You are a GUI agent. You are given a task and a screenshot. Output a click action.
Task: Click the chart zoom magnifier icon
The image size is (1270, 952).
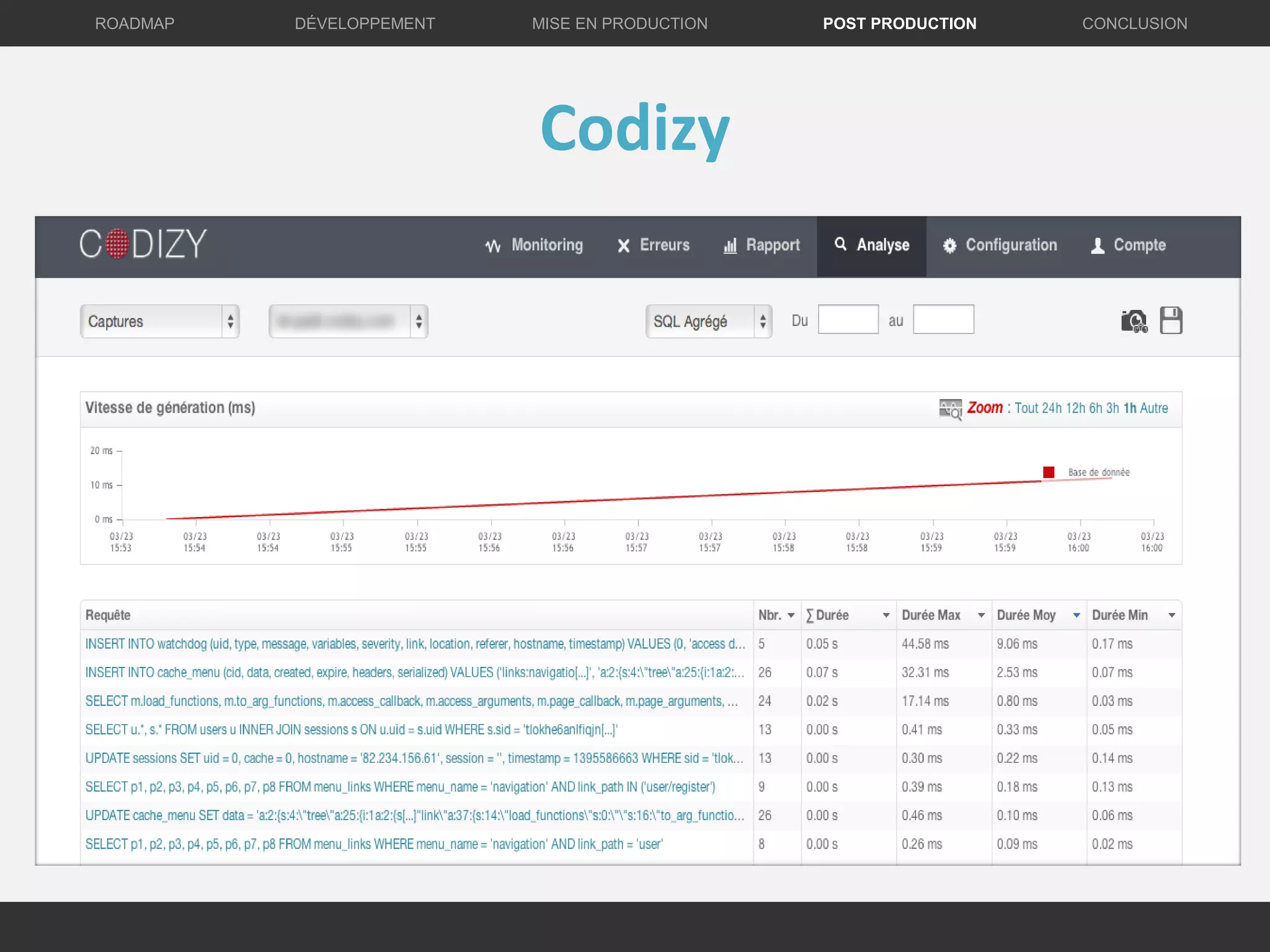(951, 409)
